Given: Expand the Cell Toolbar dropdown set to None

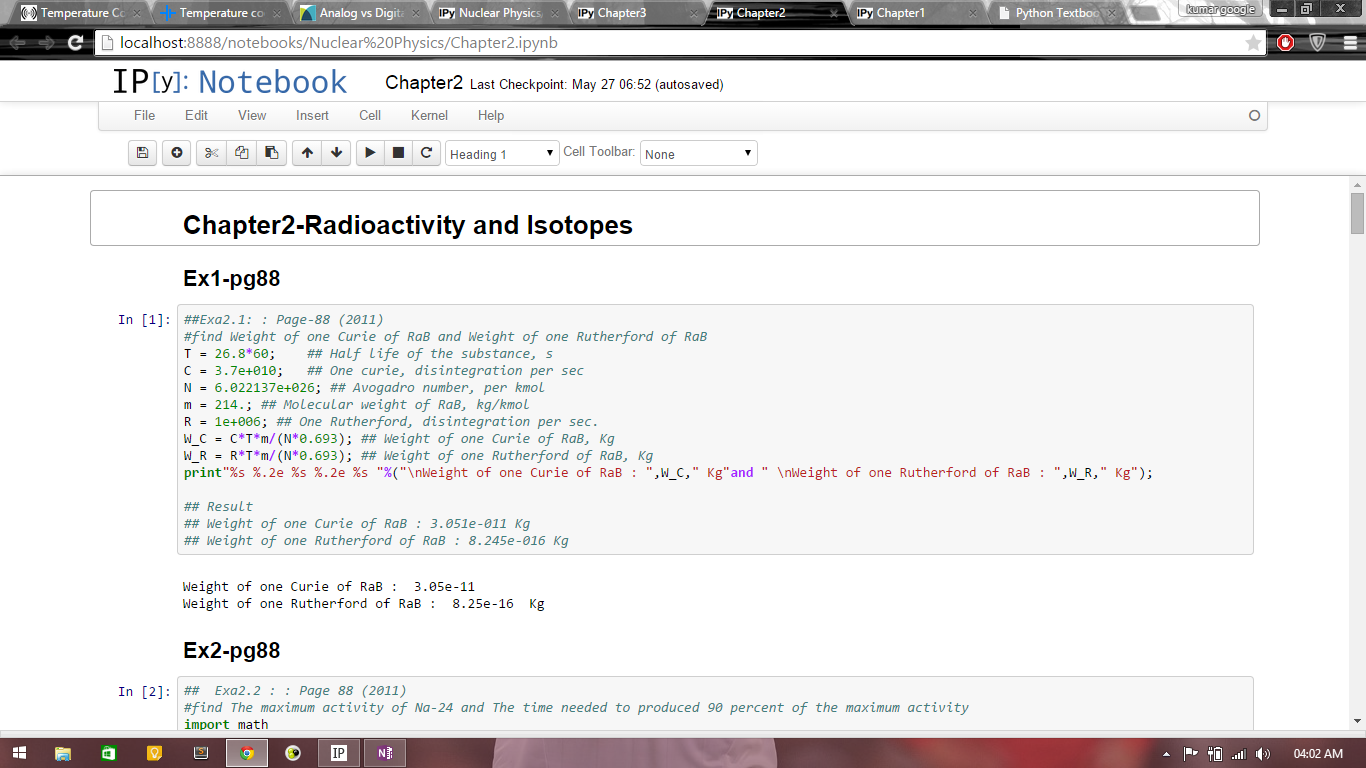Looking at the screenshot, I should tap(698, 154).
